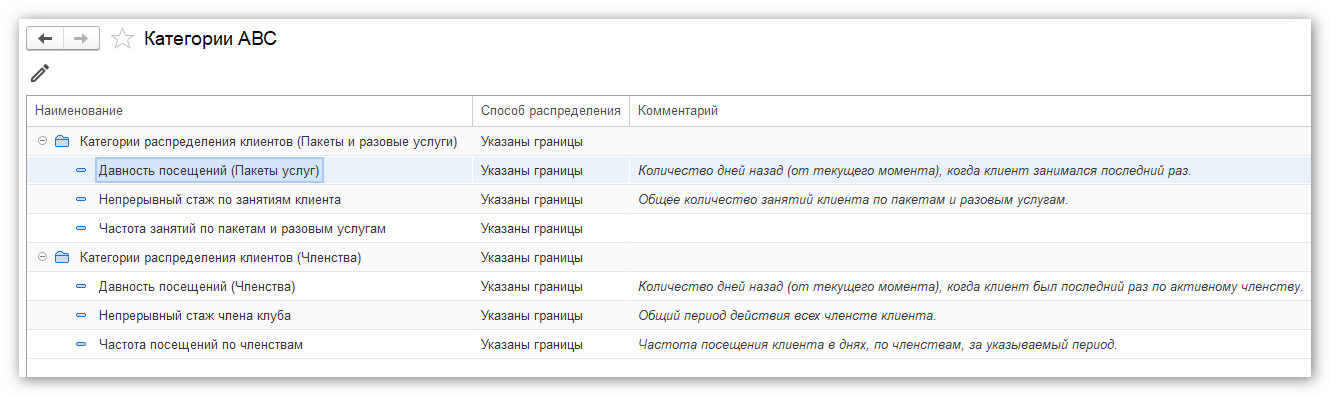Click the pencil edit icon
The height and width of the screenshot is (397, 1331).
click(x=40, y=73)
